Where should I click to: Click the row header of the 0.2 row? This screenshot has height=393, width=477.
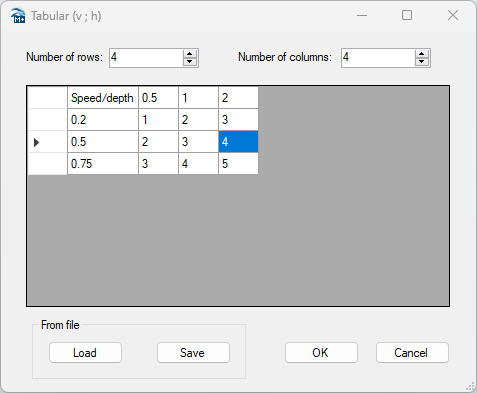click(48, 120)
